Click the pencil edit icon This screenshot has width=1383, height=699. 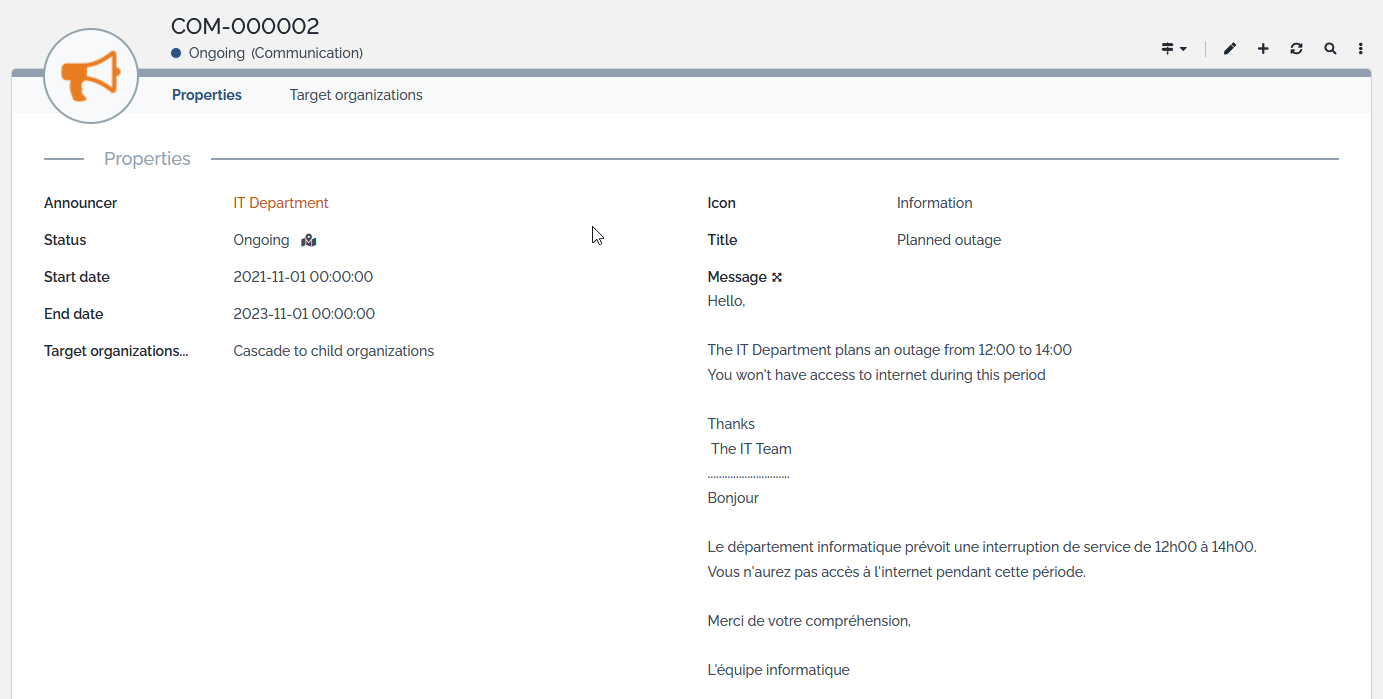point(1230,48)
